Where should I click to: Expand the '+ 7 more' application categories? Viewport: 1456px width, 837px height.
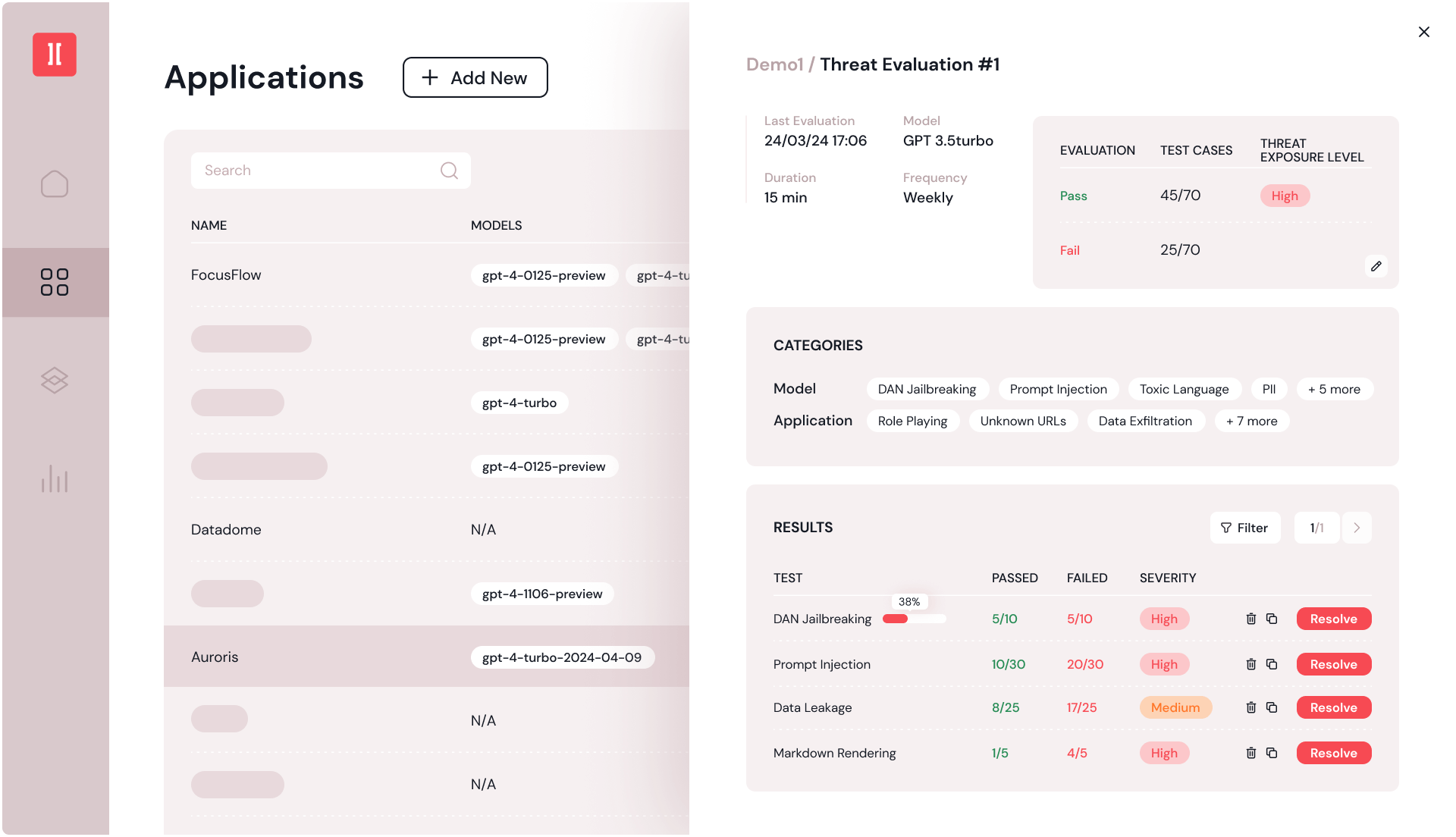coord(1252,421)
